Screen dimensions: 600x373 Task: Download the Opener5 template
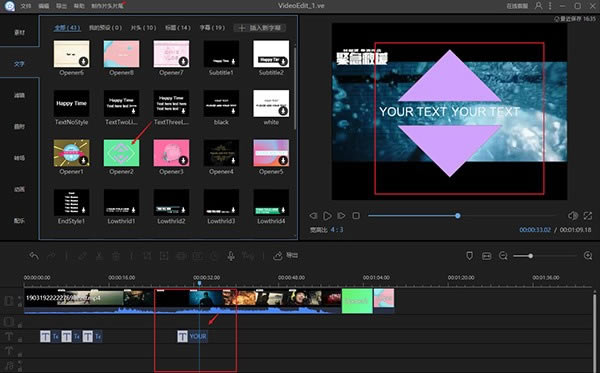283,160
